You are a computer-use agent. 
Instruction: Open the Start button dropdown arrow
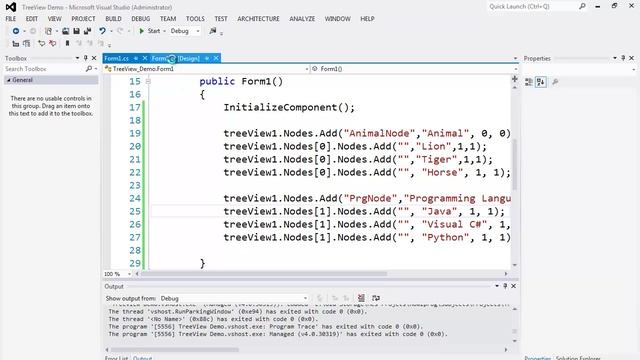[x=164, y=31]
